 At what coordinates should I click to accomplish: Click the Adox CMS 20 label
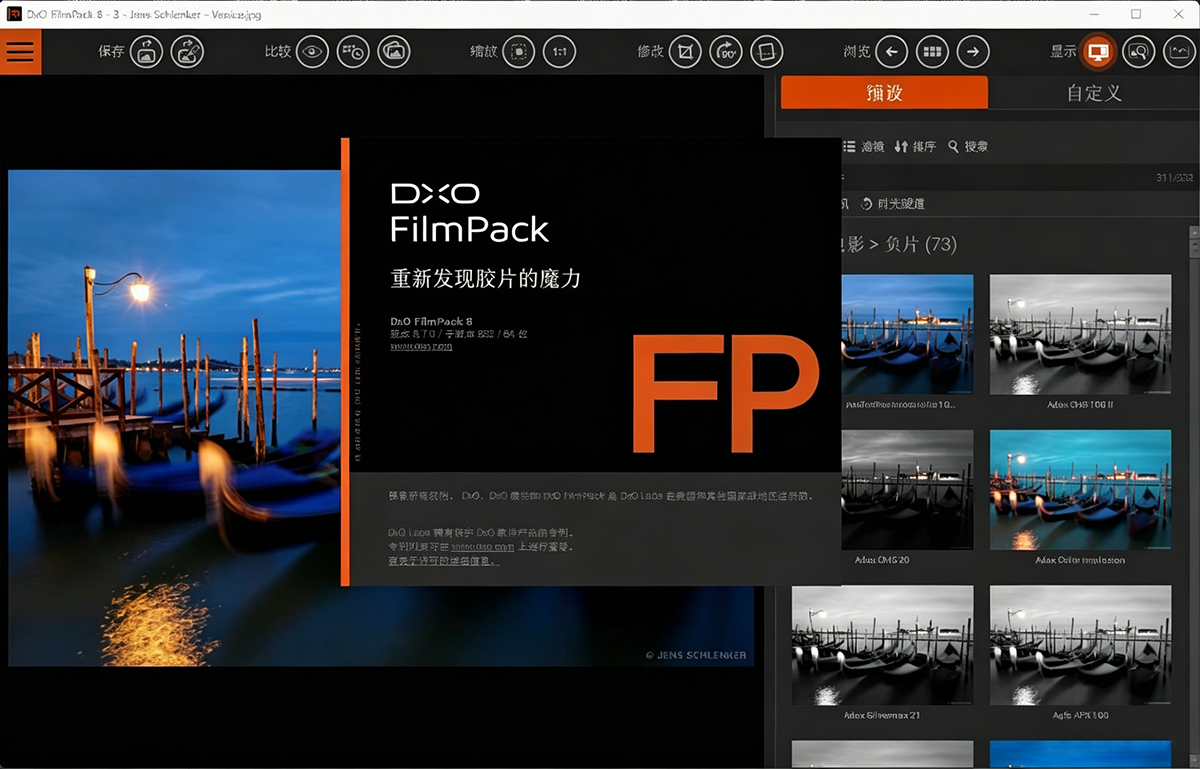coord(882,560)
